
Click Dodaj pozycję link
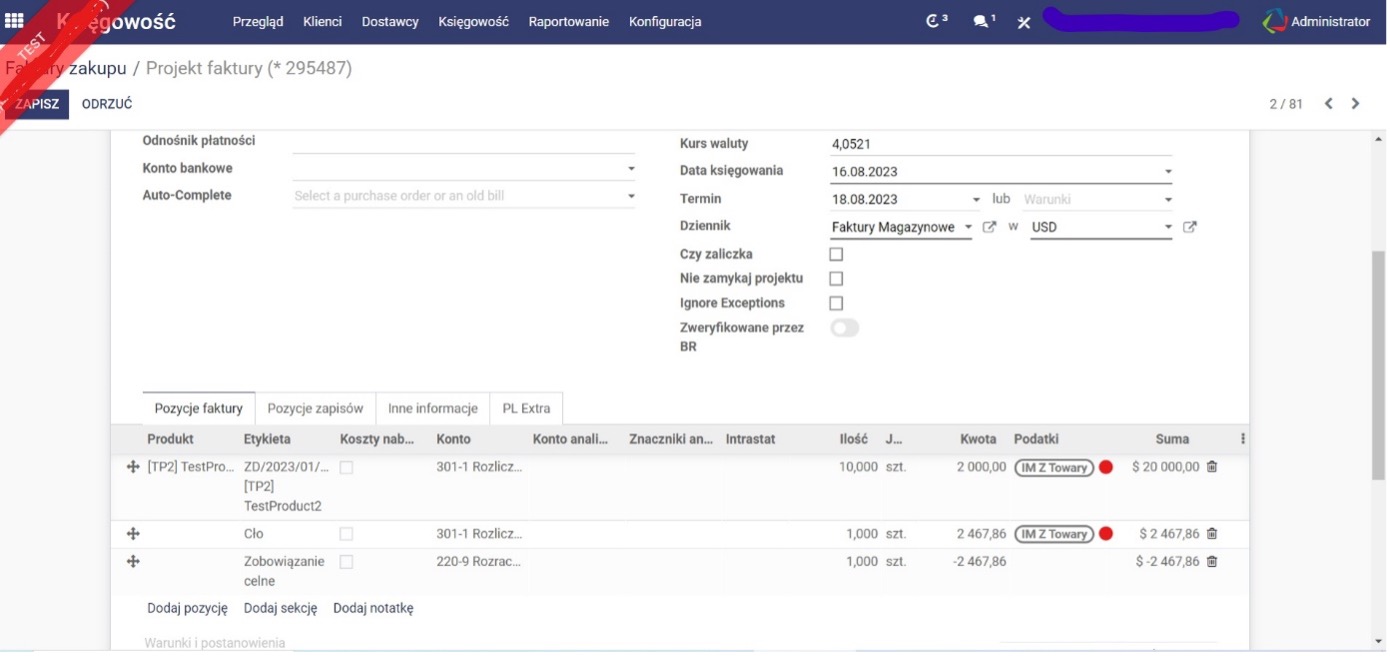(187, 608)
